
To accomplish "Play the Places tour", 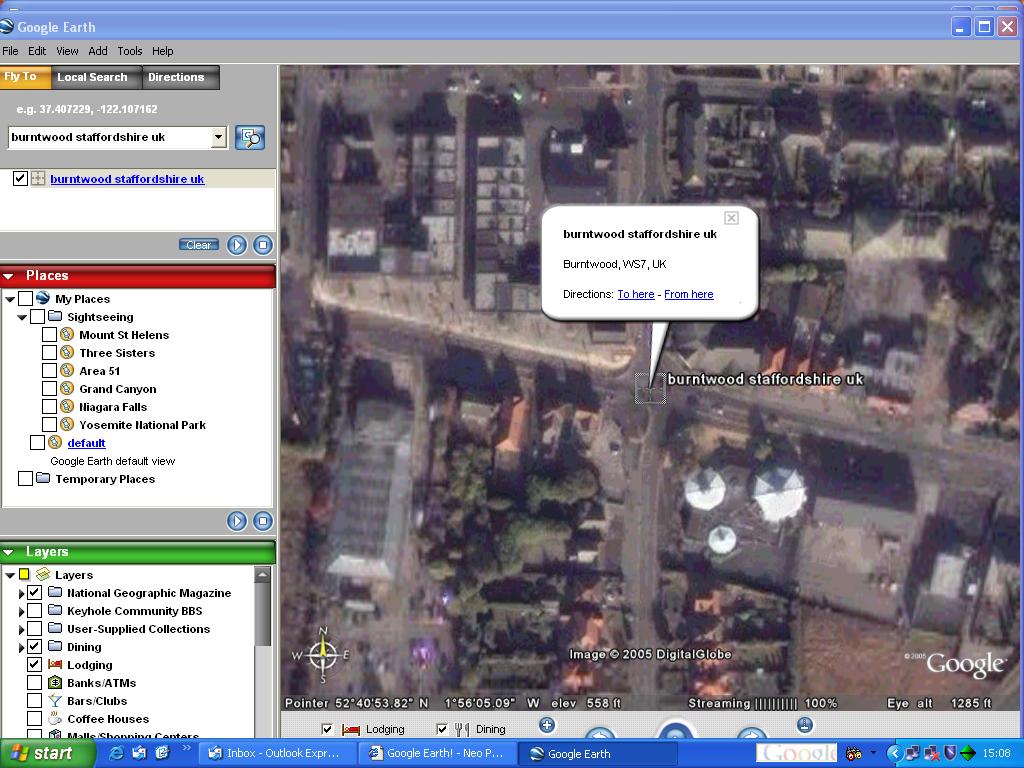I will 237,521.
